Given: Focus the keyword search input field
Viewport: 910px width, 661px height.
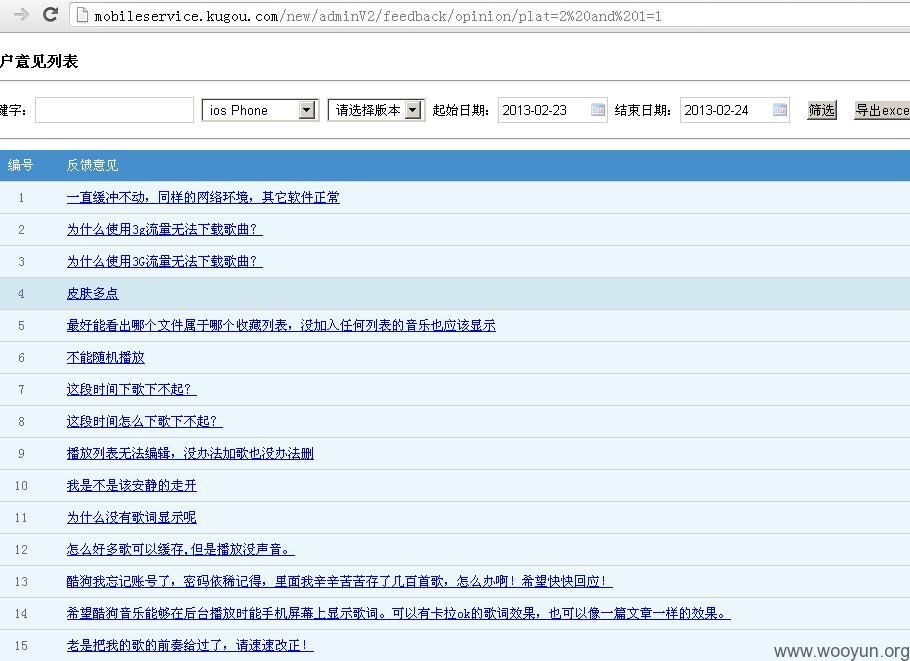Looking at the screenshot, I should [x=114, y=110].
